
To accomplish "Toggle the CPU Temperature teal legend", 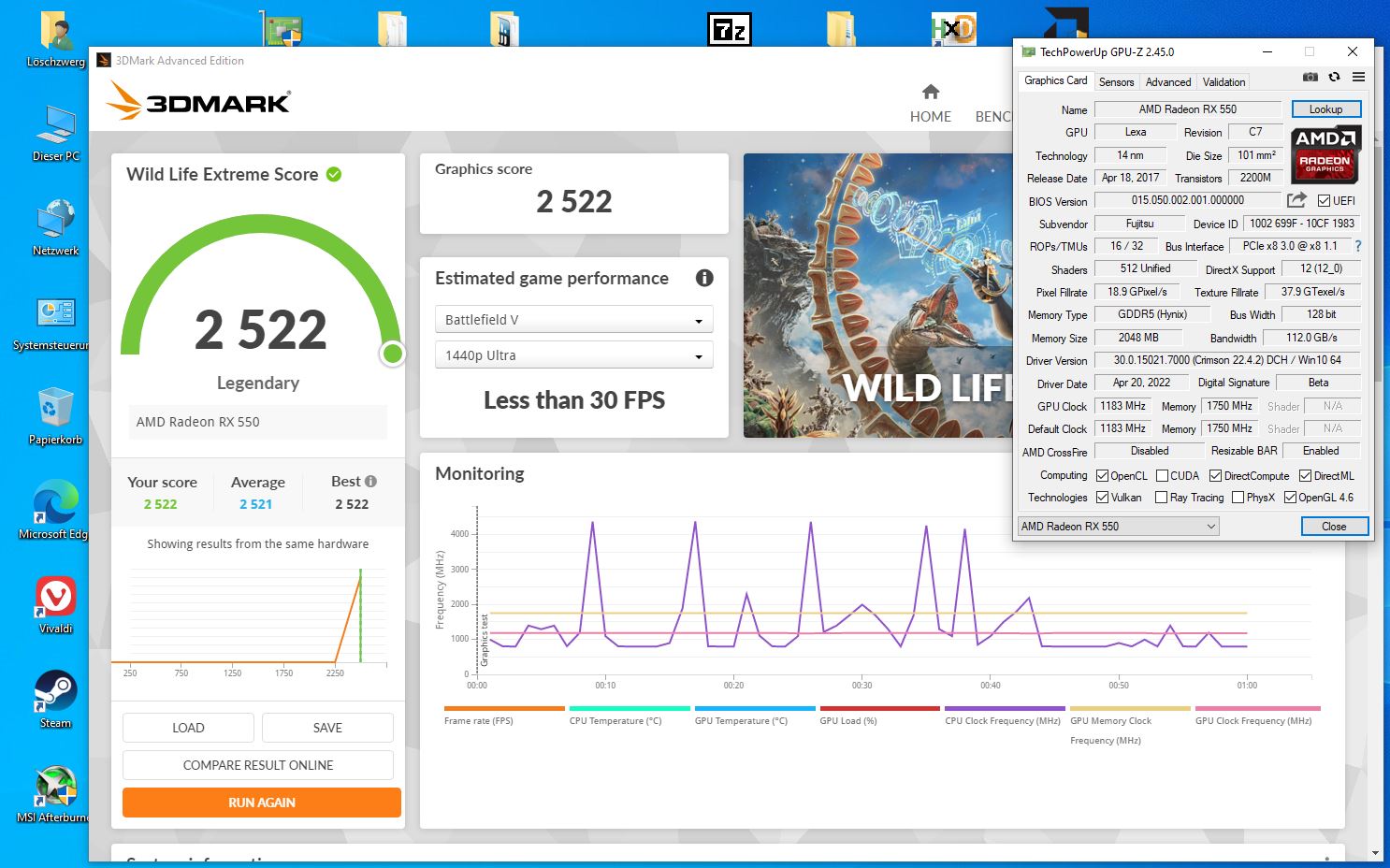I will click(x=630, y=716).
